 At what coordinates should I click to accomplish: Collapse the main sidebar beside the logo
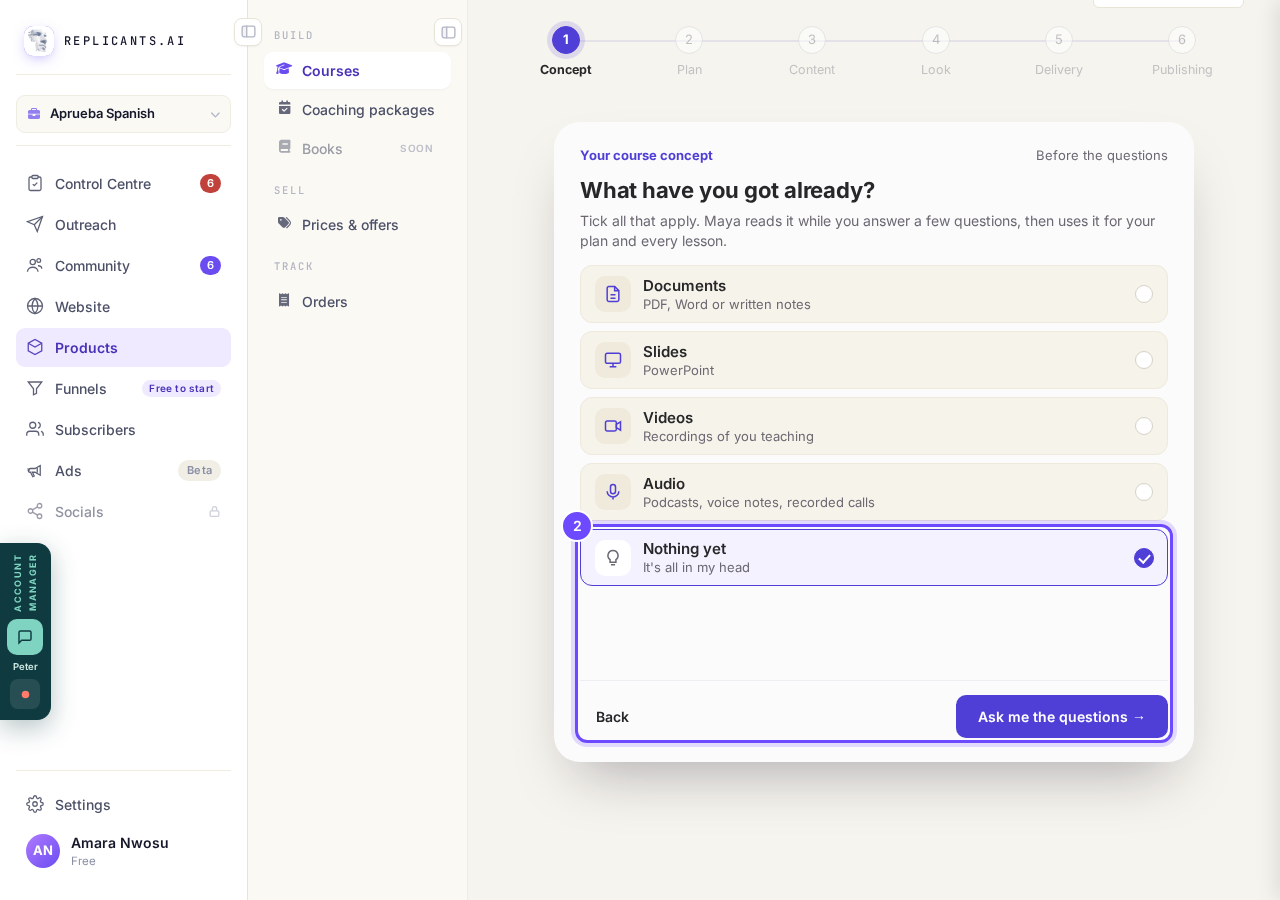click(x=248, y=32)
